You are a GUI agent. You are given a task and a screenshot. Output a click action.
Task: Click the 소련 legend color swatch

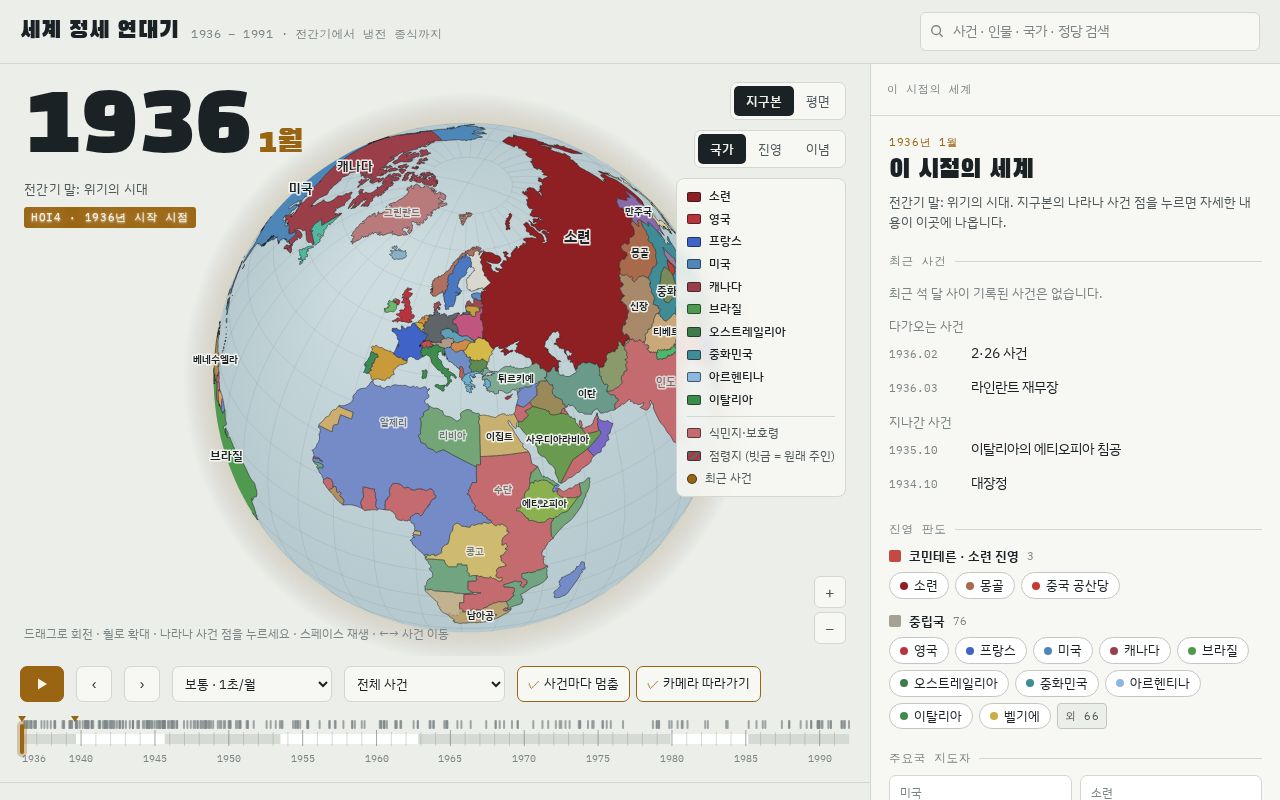[694, 196]
